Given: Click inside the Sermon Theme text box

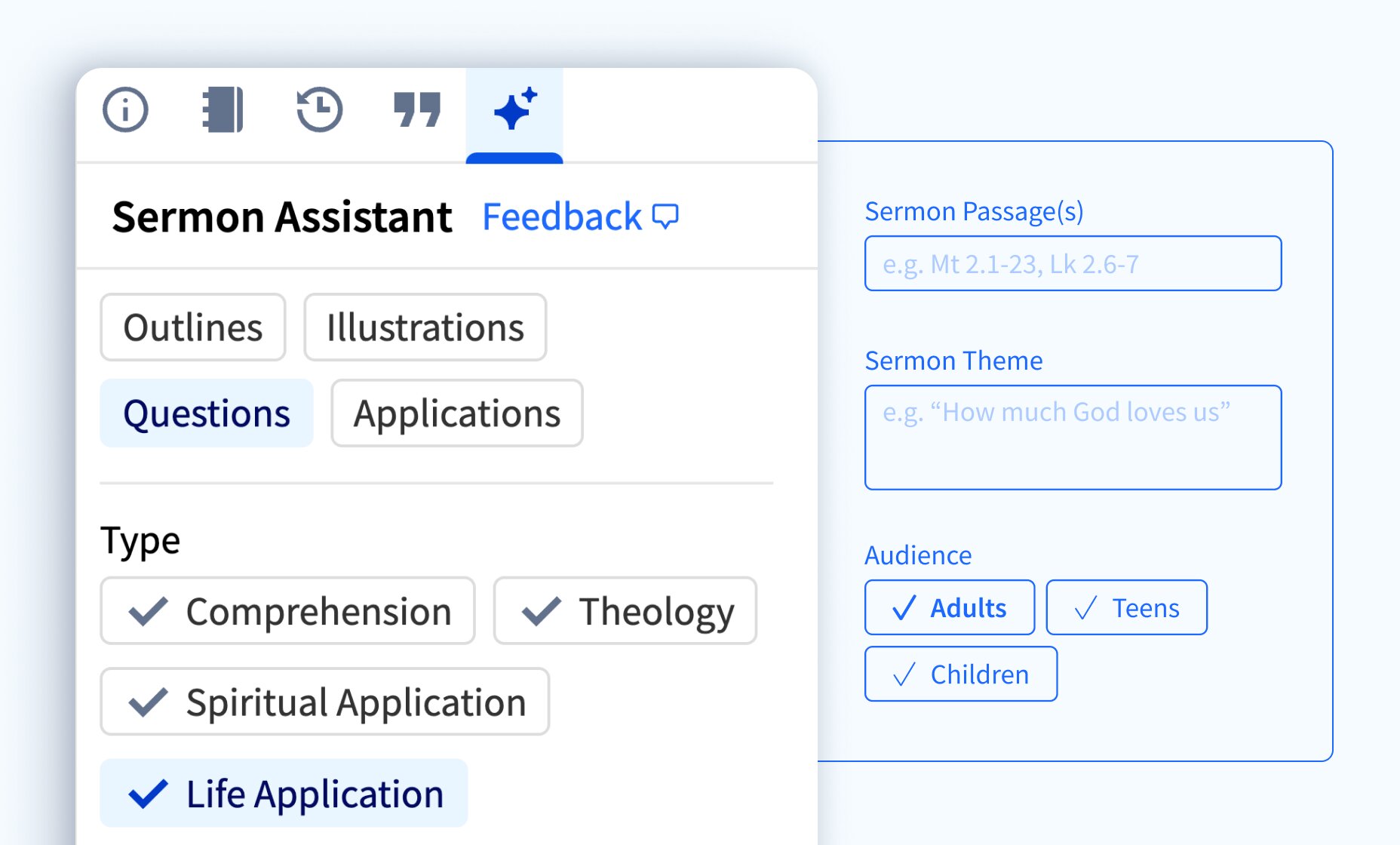Looking at the screenshot, I should (x=1073, y=438).
